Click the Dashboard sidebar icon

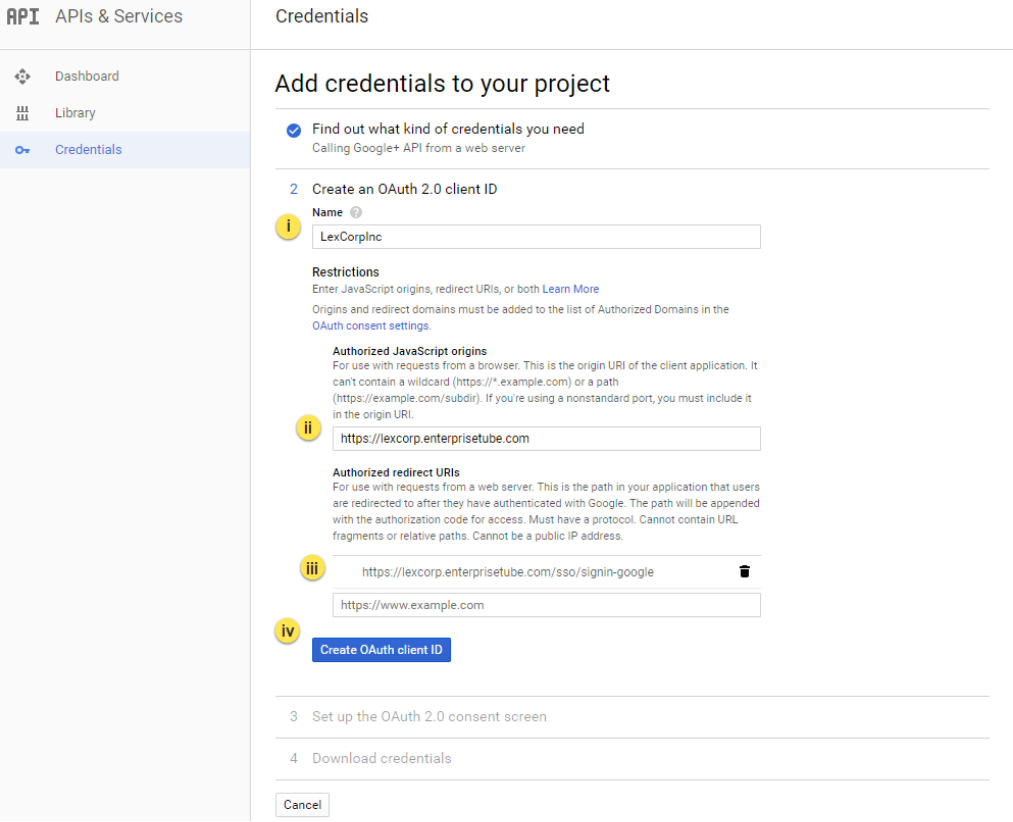[23, 76]
